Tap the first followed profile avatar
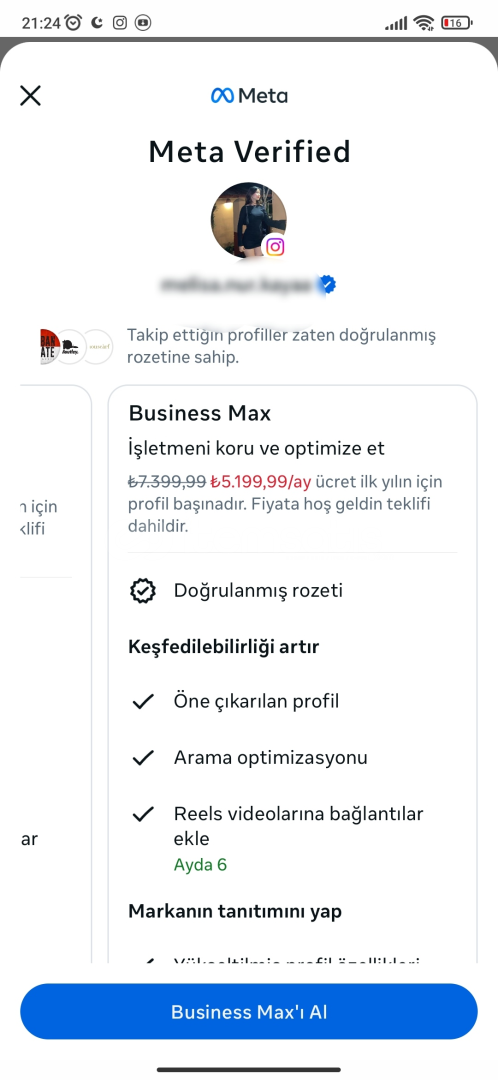The width and height of the screenshot is (498, 1080). pyautogui.click(x=50, y=346)
